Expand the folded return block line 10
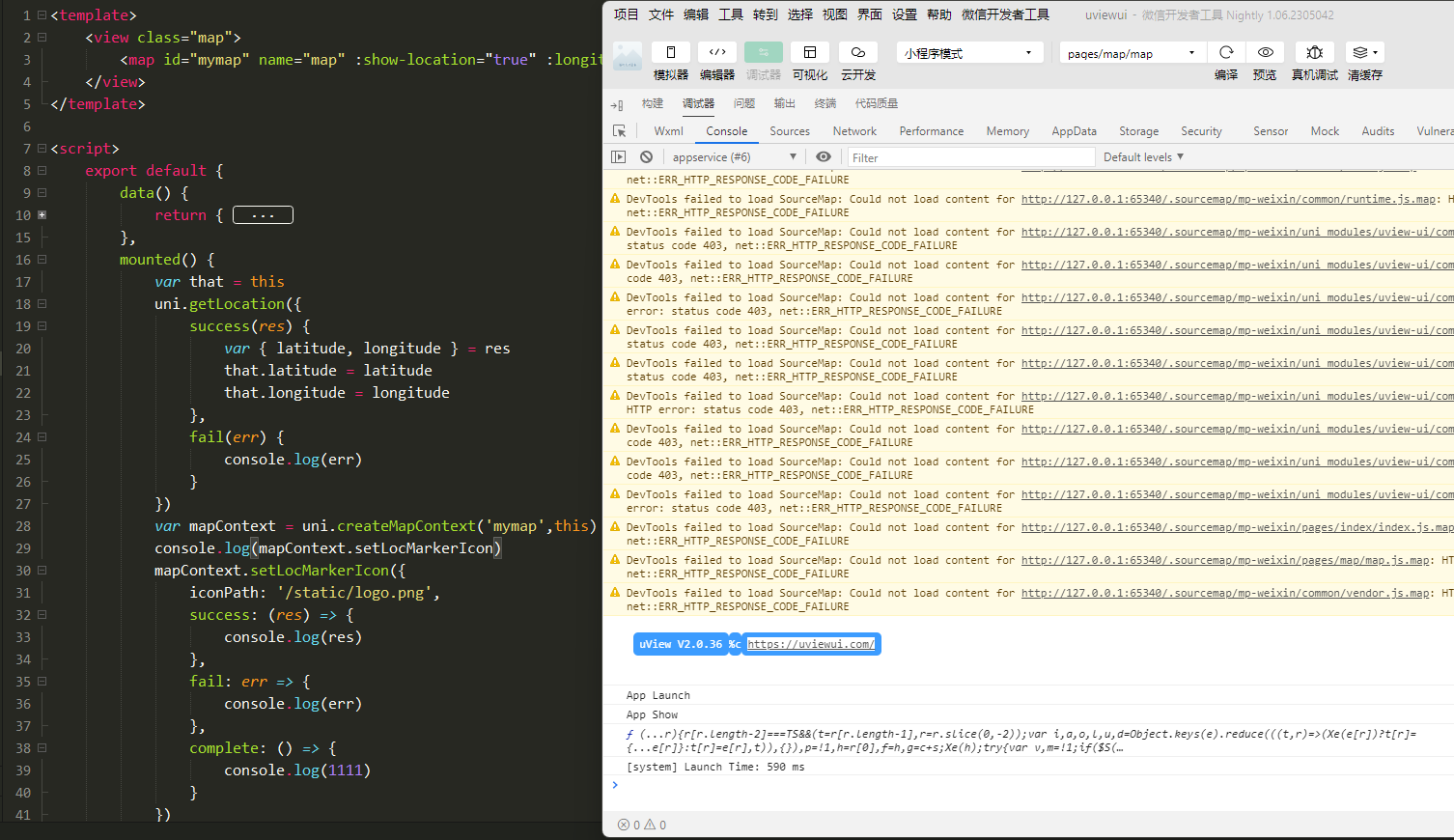This screenshot has height=840, width=1454. click(42, 215)
